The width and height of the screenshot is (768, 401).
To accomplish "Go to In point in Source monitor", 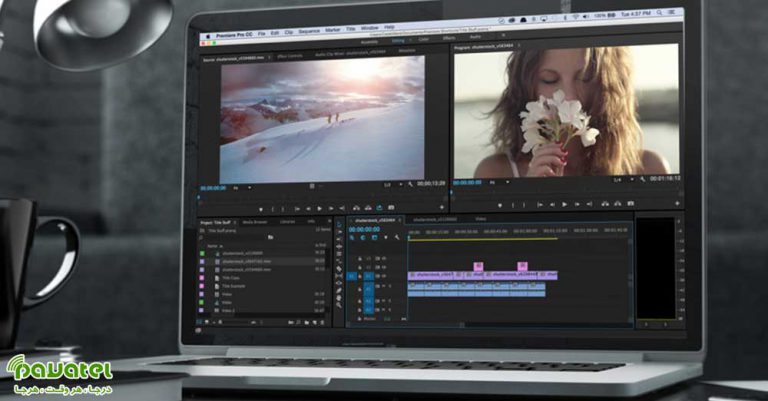I will click(x=297, y=209).
